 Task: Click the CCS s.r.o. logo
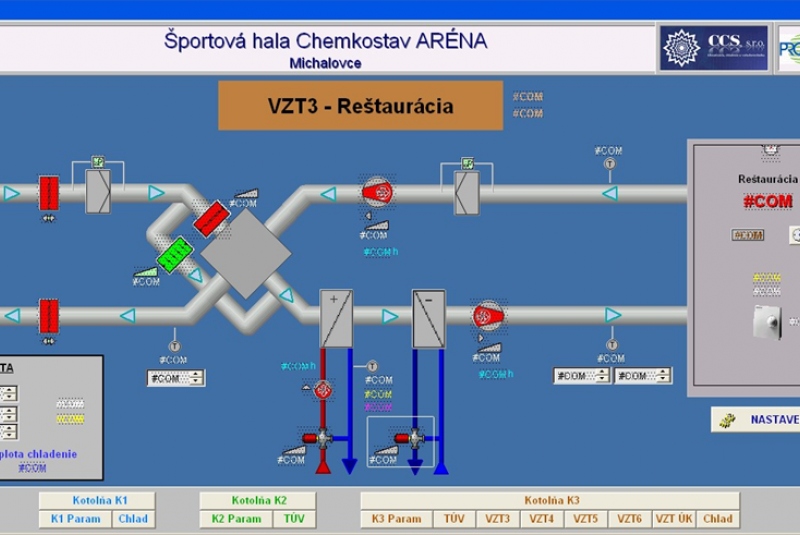pos(714,48)
